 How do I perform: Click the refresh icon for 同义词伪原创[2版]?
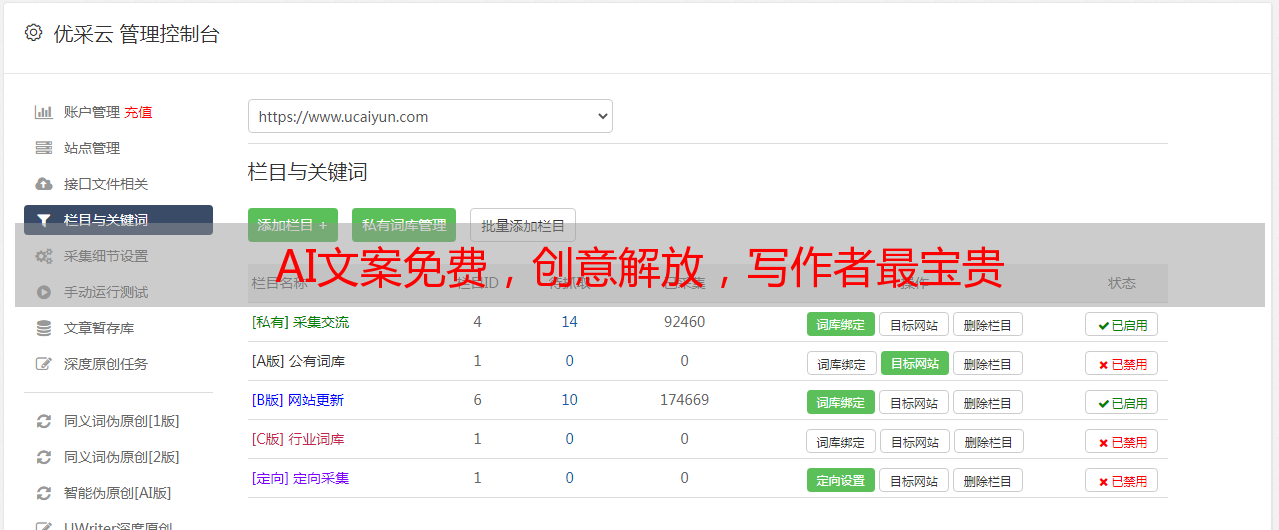[x=44, y=457]
